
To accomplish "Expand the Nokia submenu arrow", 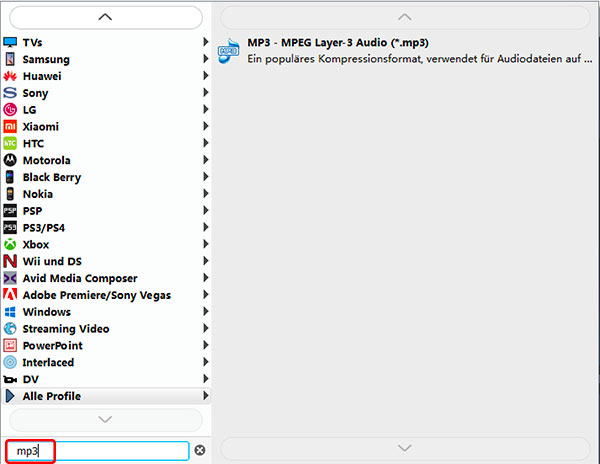I will point(206,193).
